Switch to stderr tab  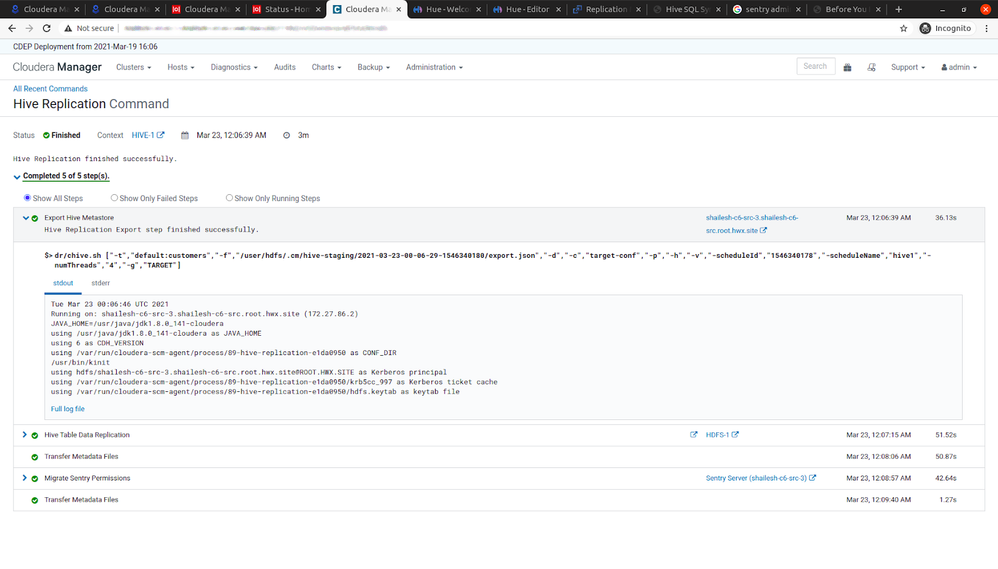tap(101, 283)
